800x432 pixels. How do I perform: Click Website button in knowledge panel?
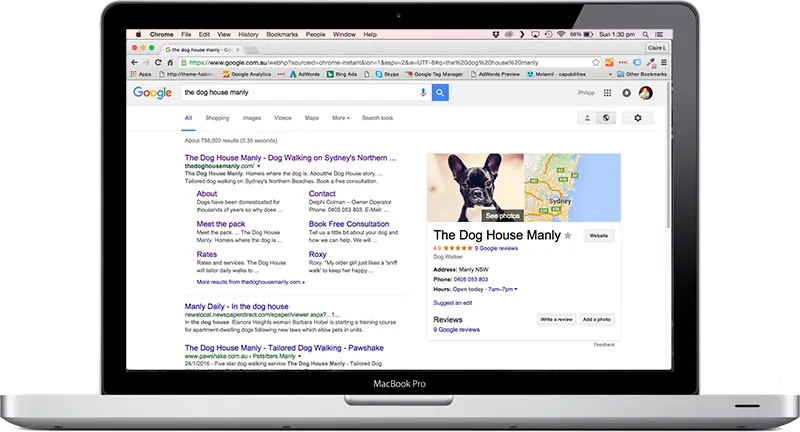pos(598,236)
